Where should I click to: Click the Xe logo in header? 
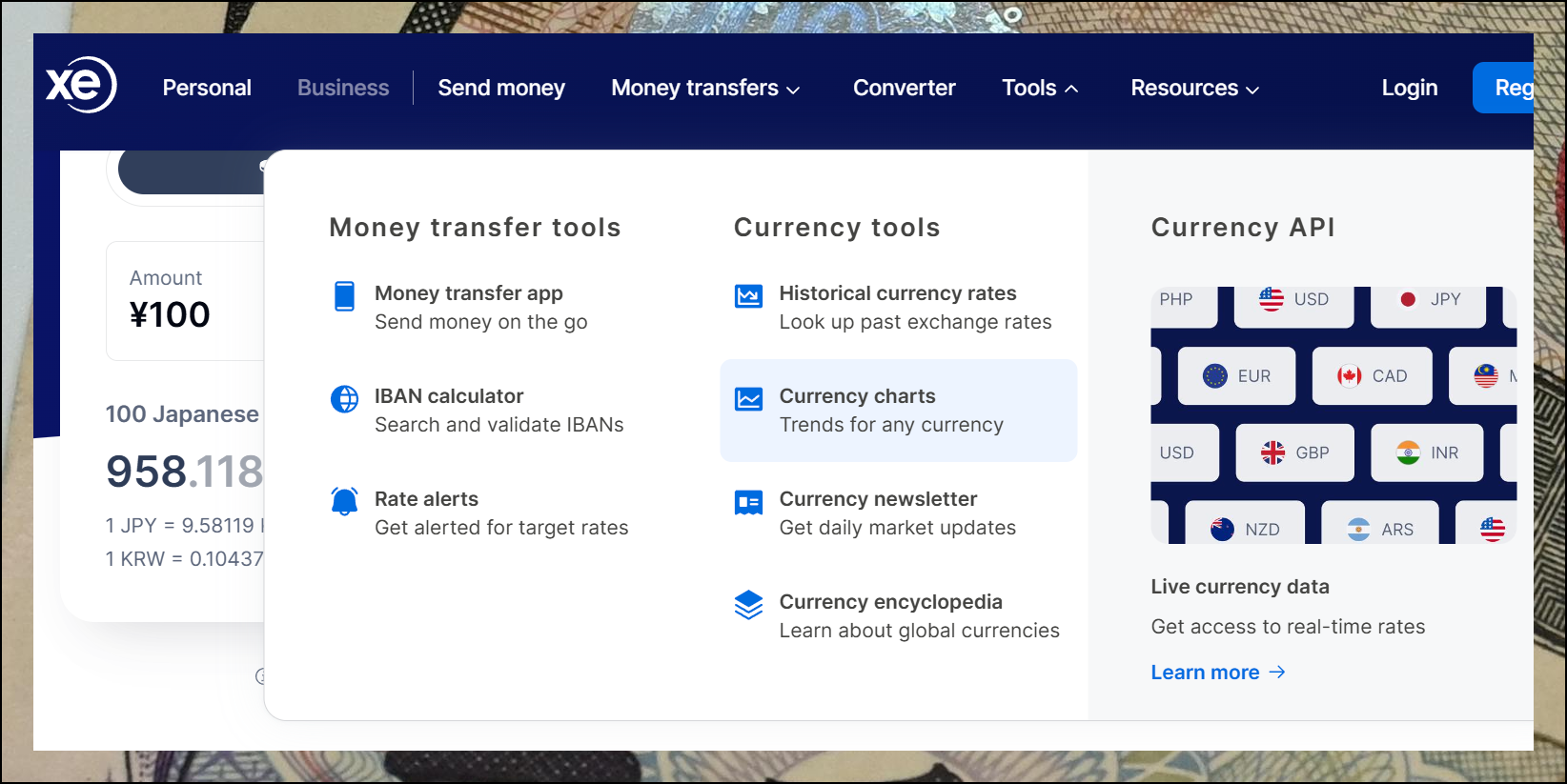[x=81, y=85]
